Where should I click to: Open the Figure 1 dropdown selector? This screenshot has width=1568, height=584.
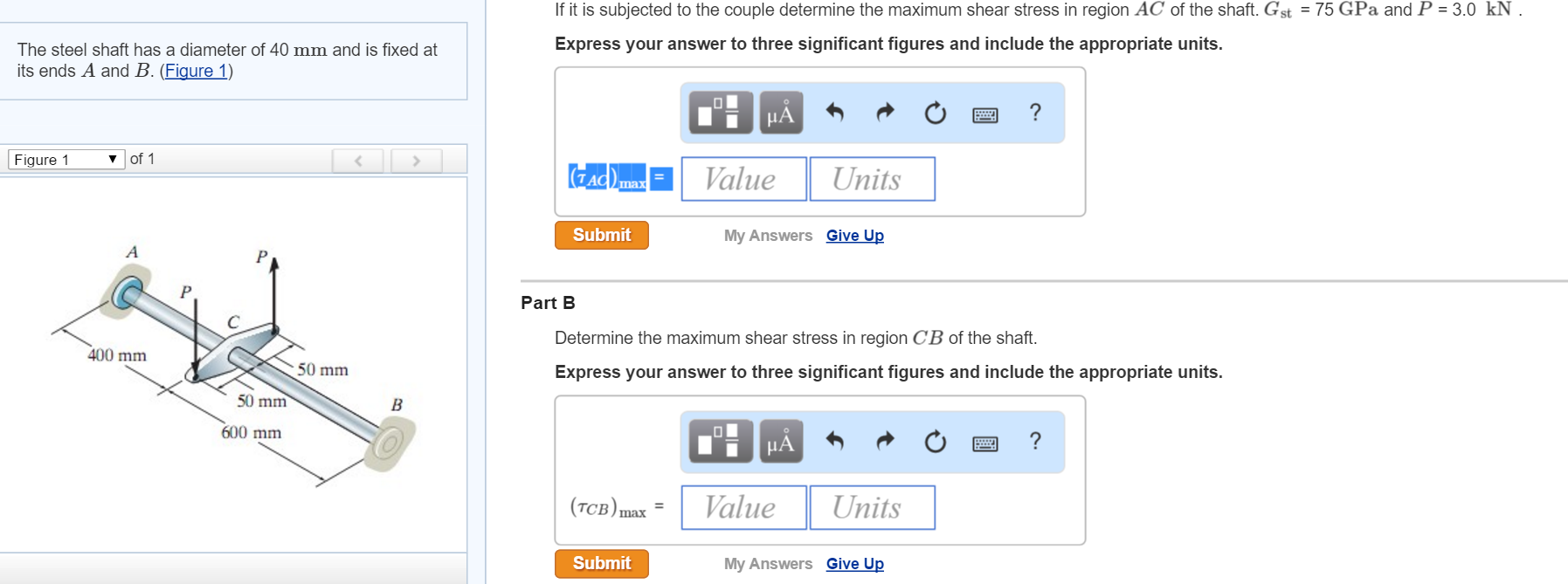tap(66, 159)
